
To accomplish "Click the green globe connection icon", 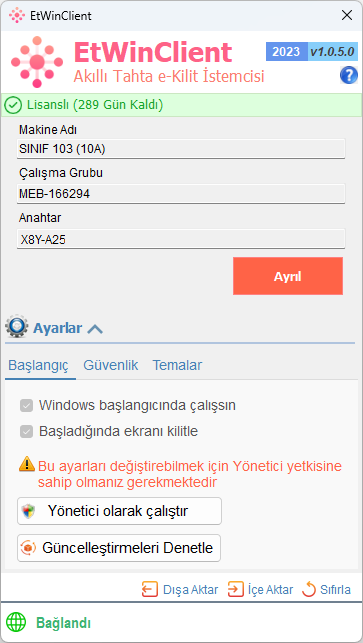I will [16, 622].
